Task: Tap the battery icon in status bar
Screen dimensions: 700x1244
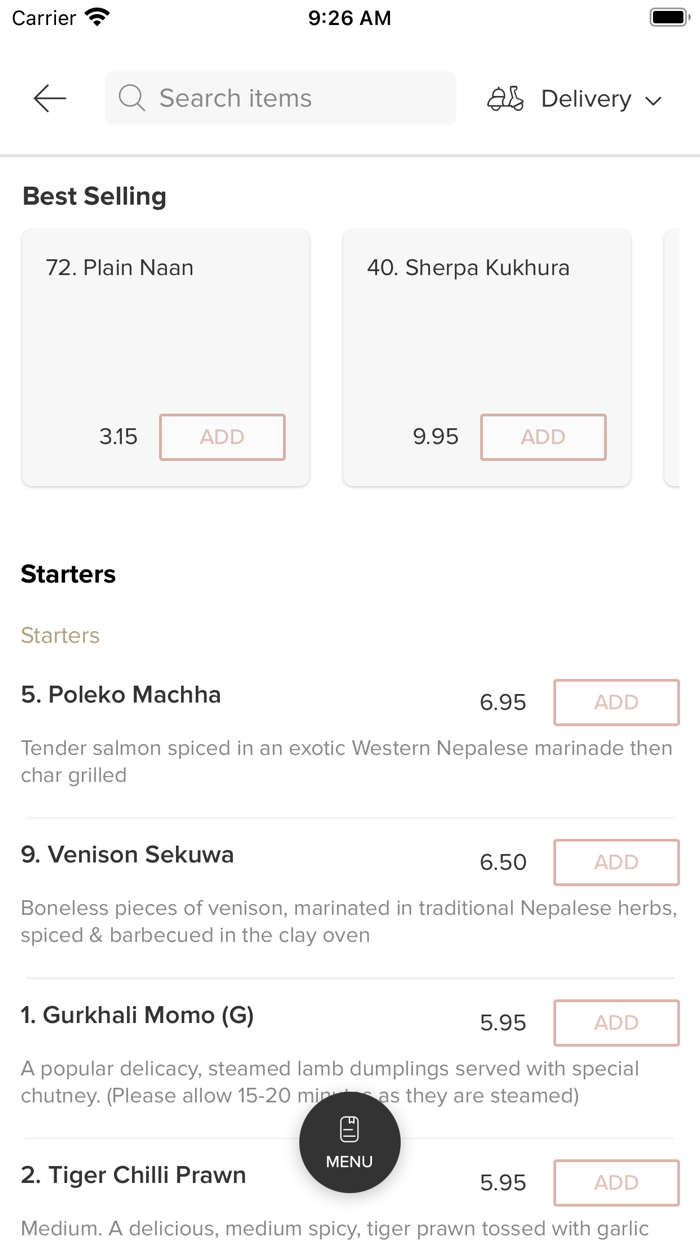Action: click(x=669, y=18)
